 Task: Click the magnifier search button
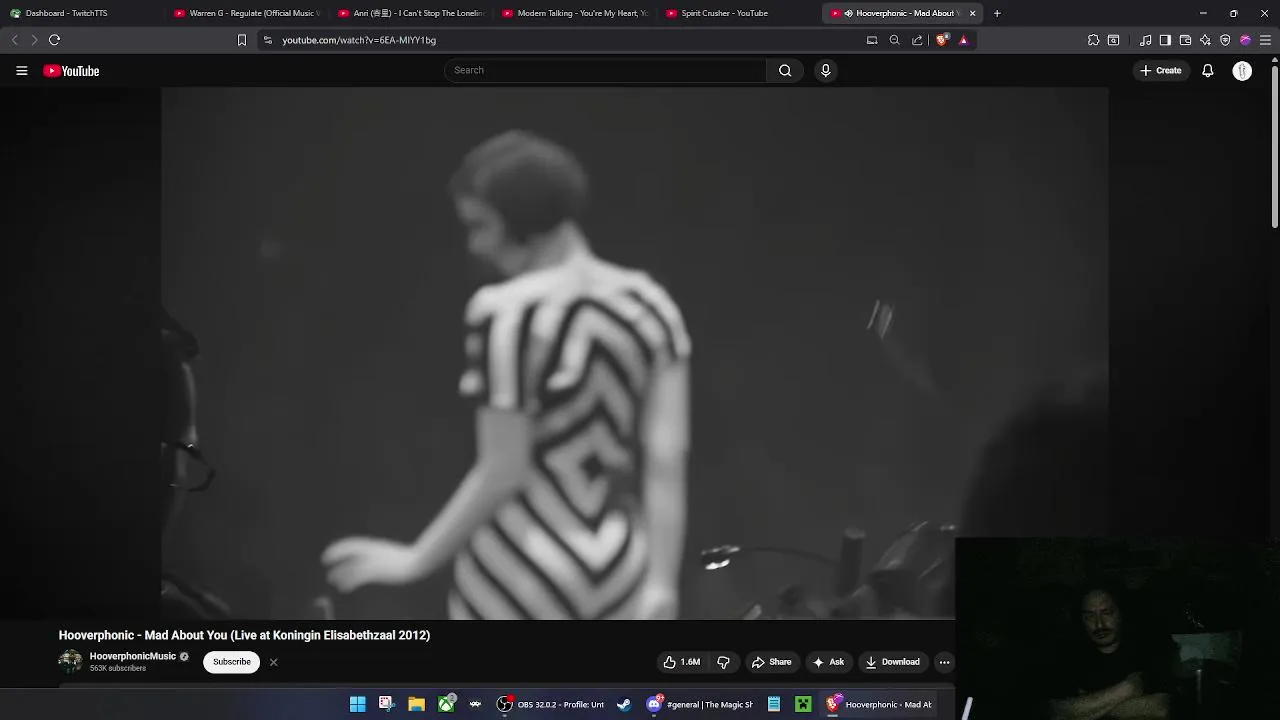point(785,70)
